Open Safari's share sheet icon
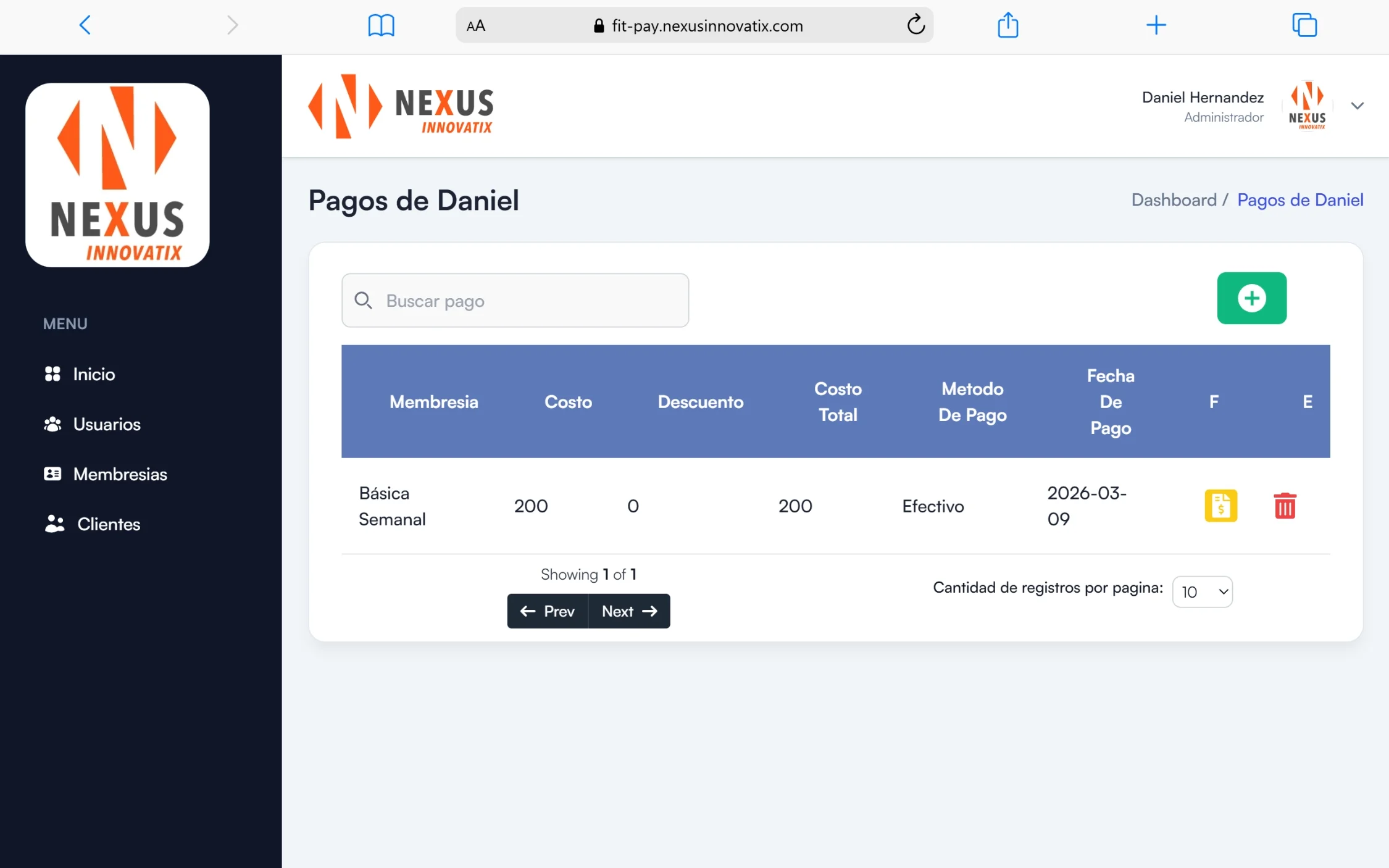The width and height of the screenshot is (1389, 868). click(1007, 25)
